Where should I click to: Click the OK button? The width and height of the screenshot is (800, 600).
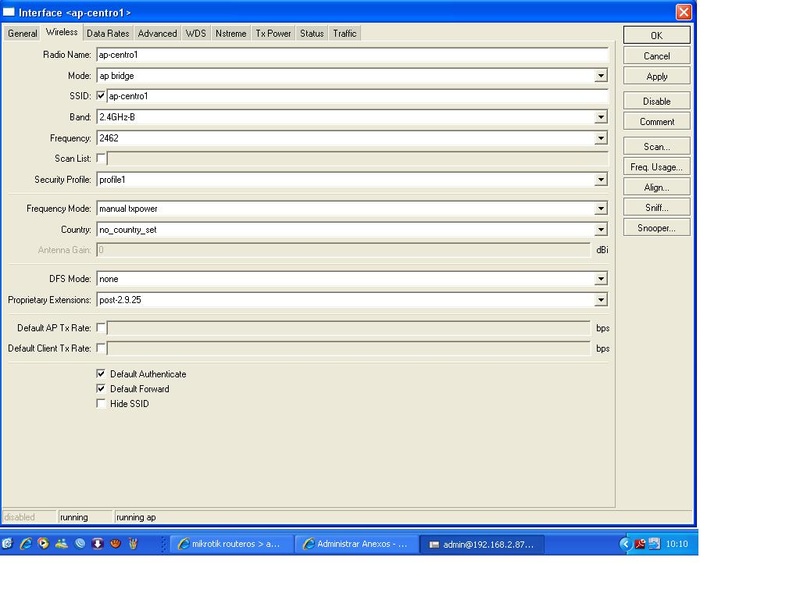tap(657, 35)
